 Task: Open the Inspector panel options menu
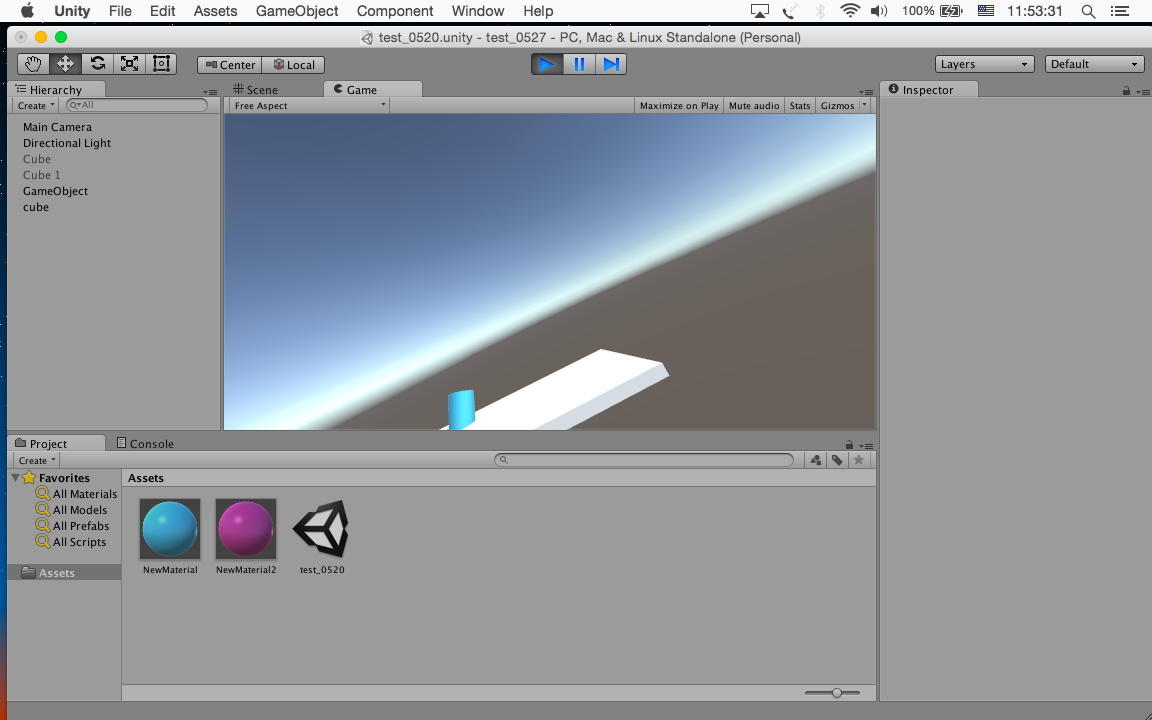[1143, 92]
